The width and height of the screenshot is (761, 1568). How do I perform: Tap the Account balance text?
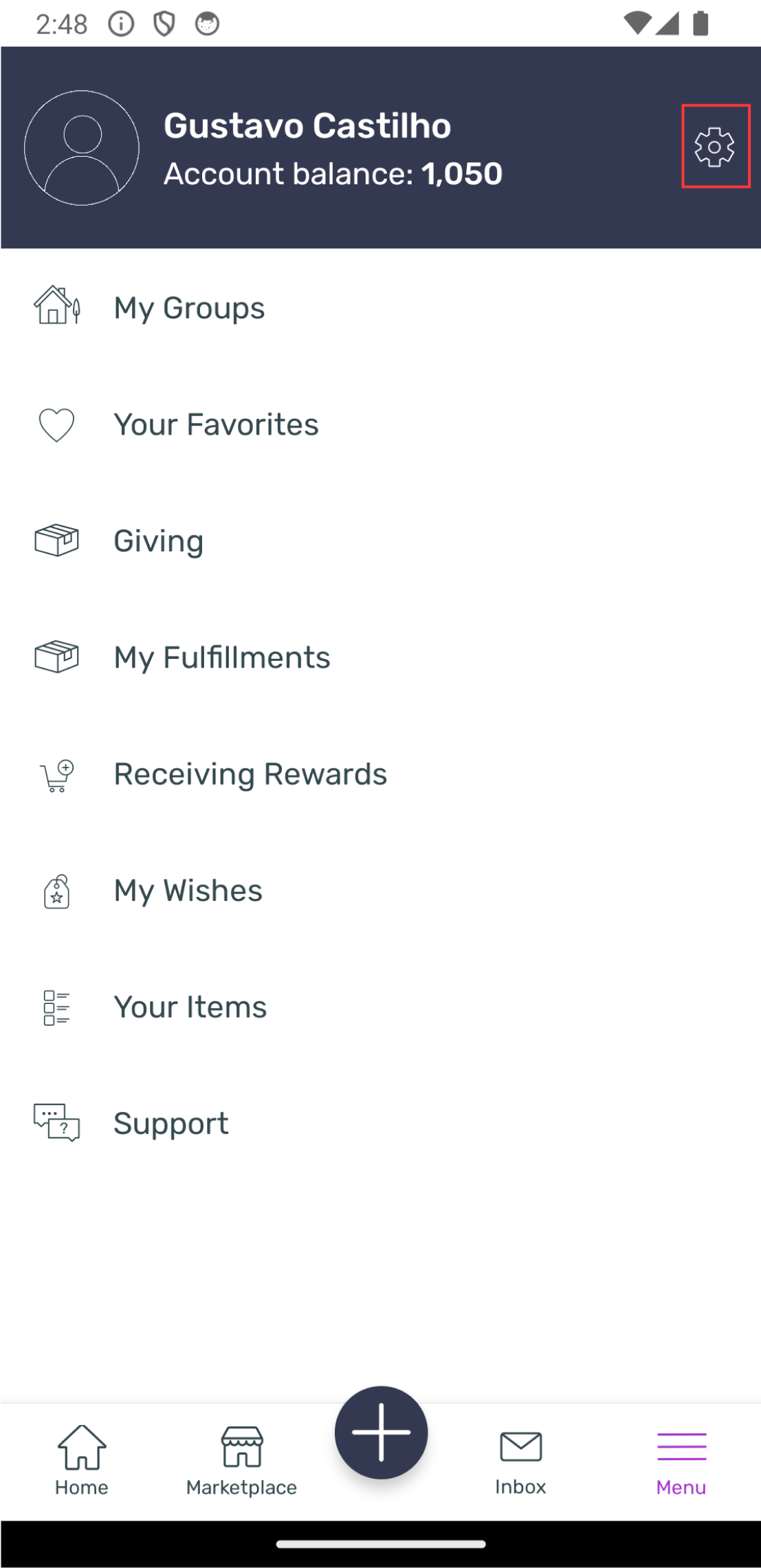[x=333, y=174]
